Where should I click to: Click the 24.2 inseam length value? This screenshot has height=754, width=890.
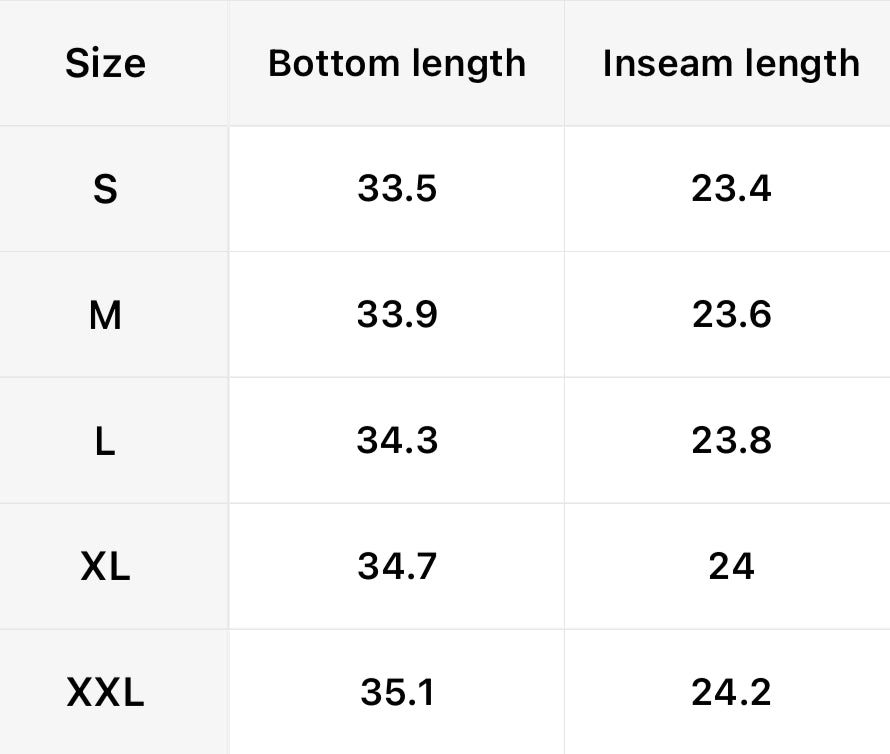tap(731, 692)
